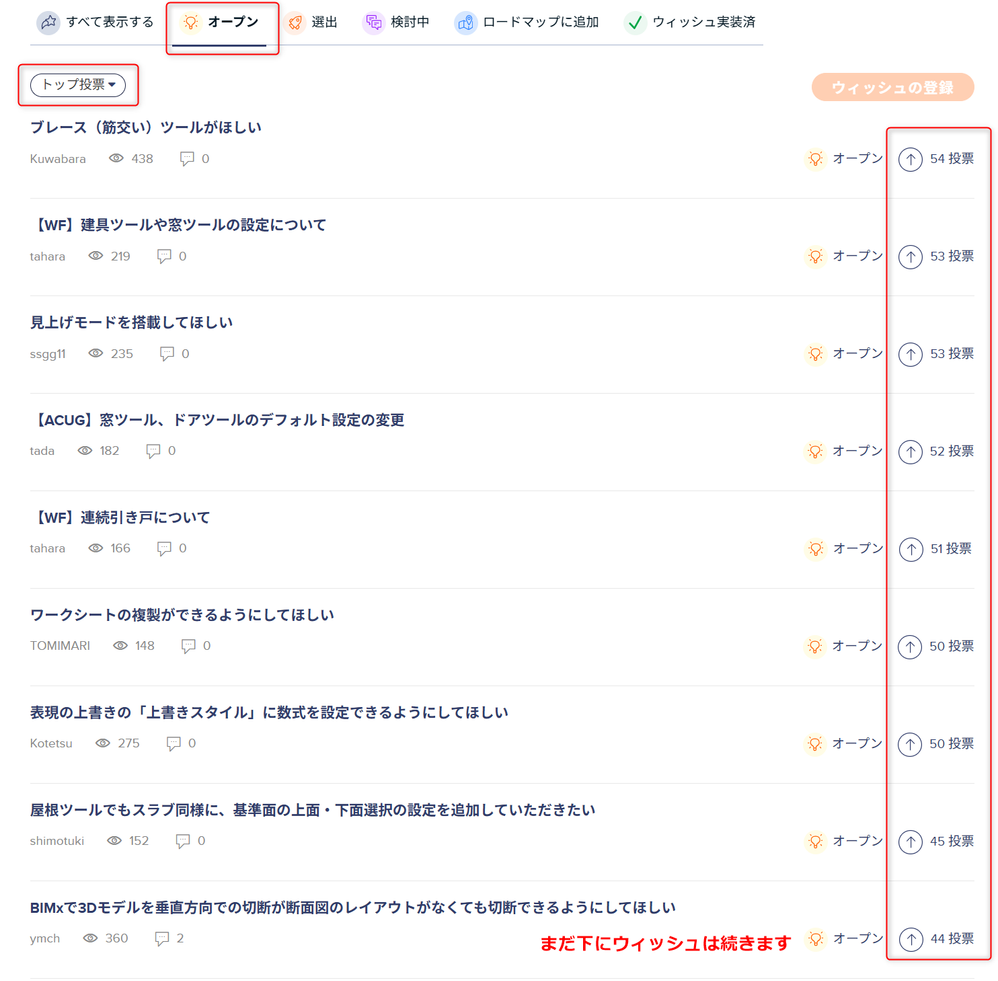998x981 pixels.
Task: Open author shimotuki's profile
Action: click(x=57, y=840)
